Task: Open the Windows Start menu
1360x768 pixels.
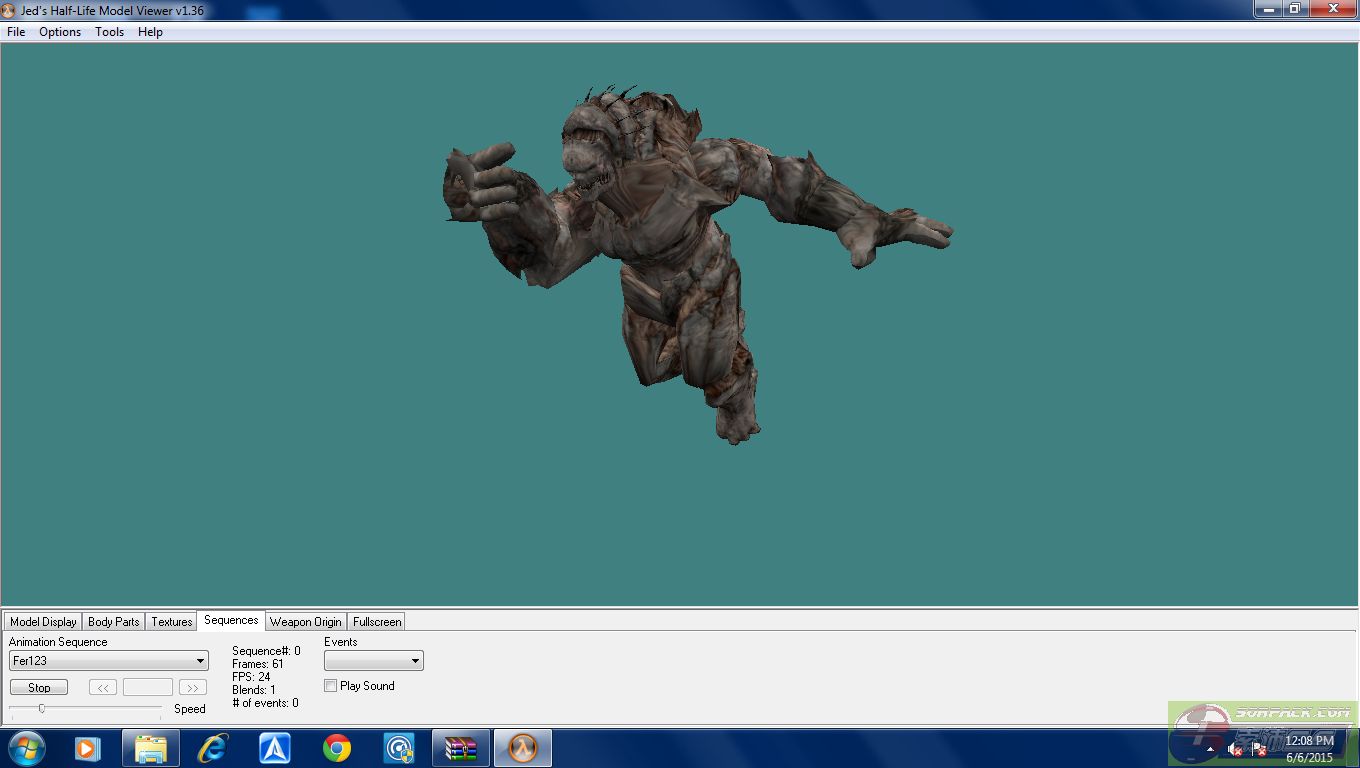Action: point(25,748)
